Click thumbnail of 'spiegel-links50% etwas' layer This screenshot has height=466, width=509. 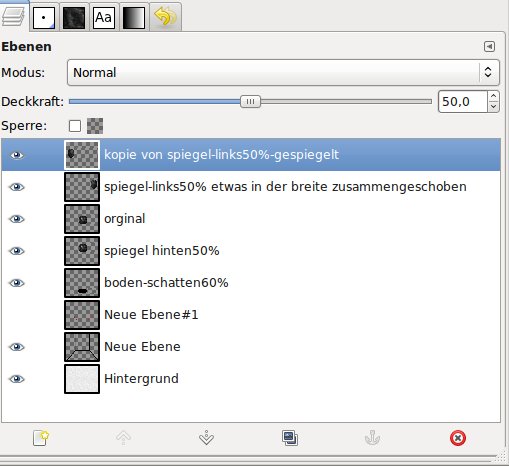point(82,187)
